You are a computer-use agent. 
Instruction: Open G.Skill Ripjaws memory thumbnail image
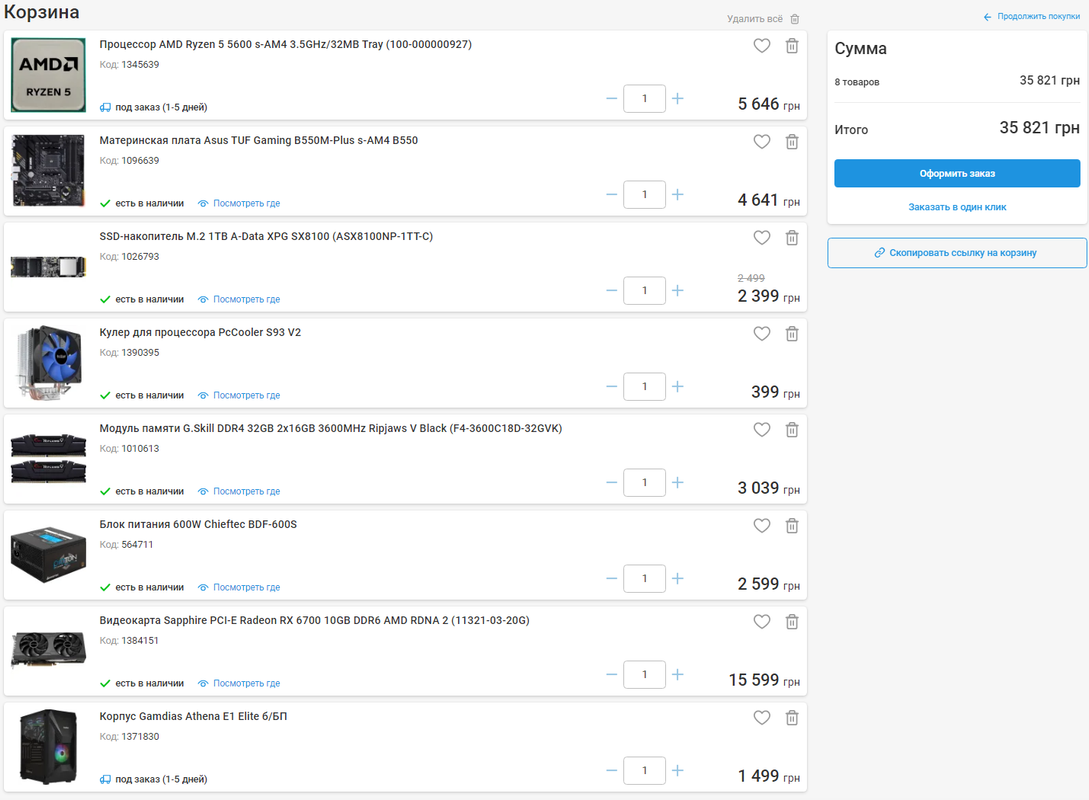[49, 458]
